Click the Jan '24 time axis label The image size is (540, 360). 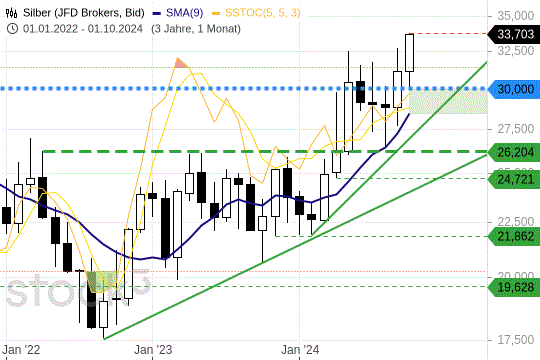coord(300,350)
